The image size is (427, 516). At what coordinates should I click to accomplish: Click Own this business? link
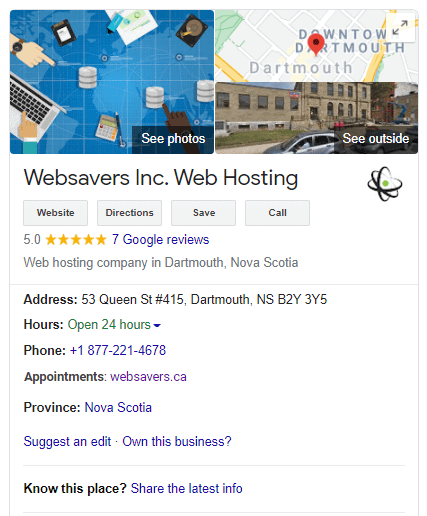177,442
